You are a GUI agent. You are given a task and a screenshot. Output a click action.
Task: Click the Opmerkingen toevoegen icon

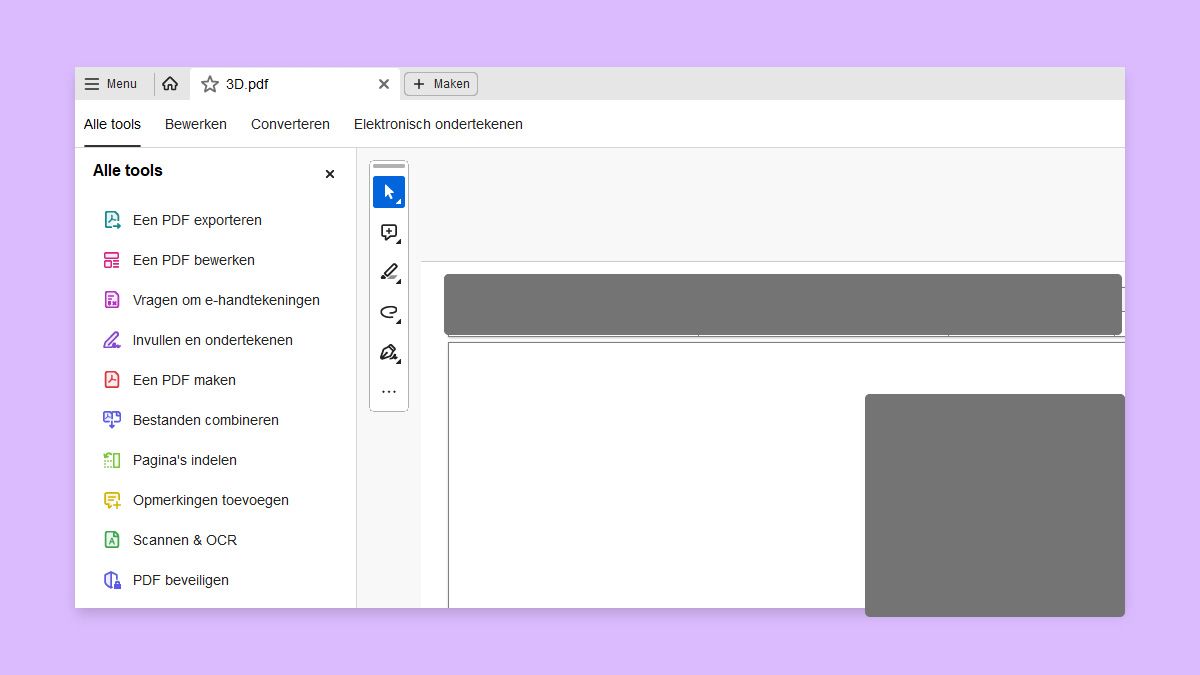(x=112, y=500)
